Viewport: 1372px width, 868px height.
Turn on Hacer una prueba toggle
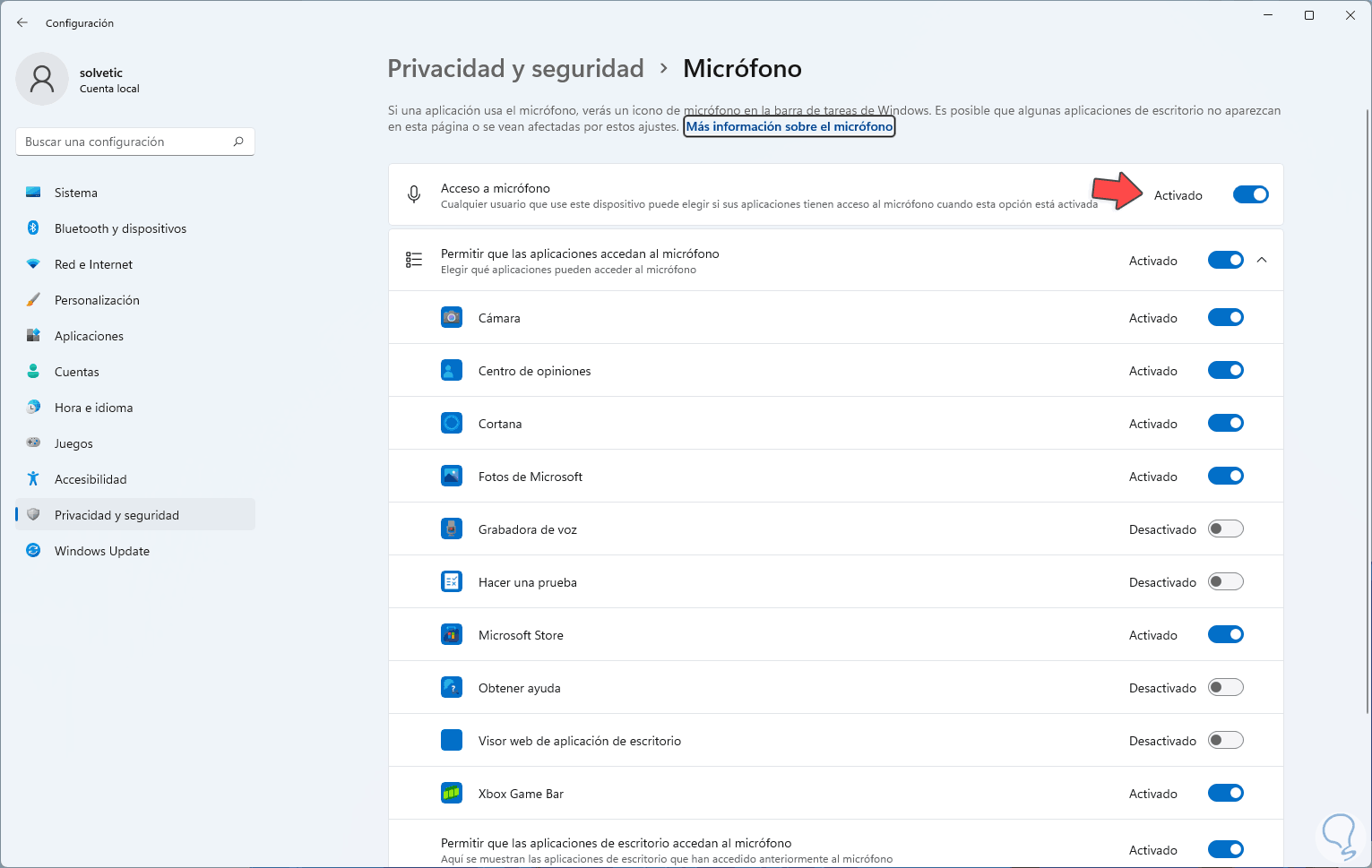tap(1226, 581)
